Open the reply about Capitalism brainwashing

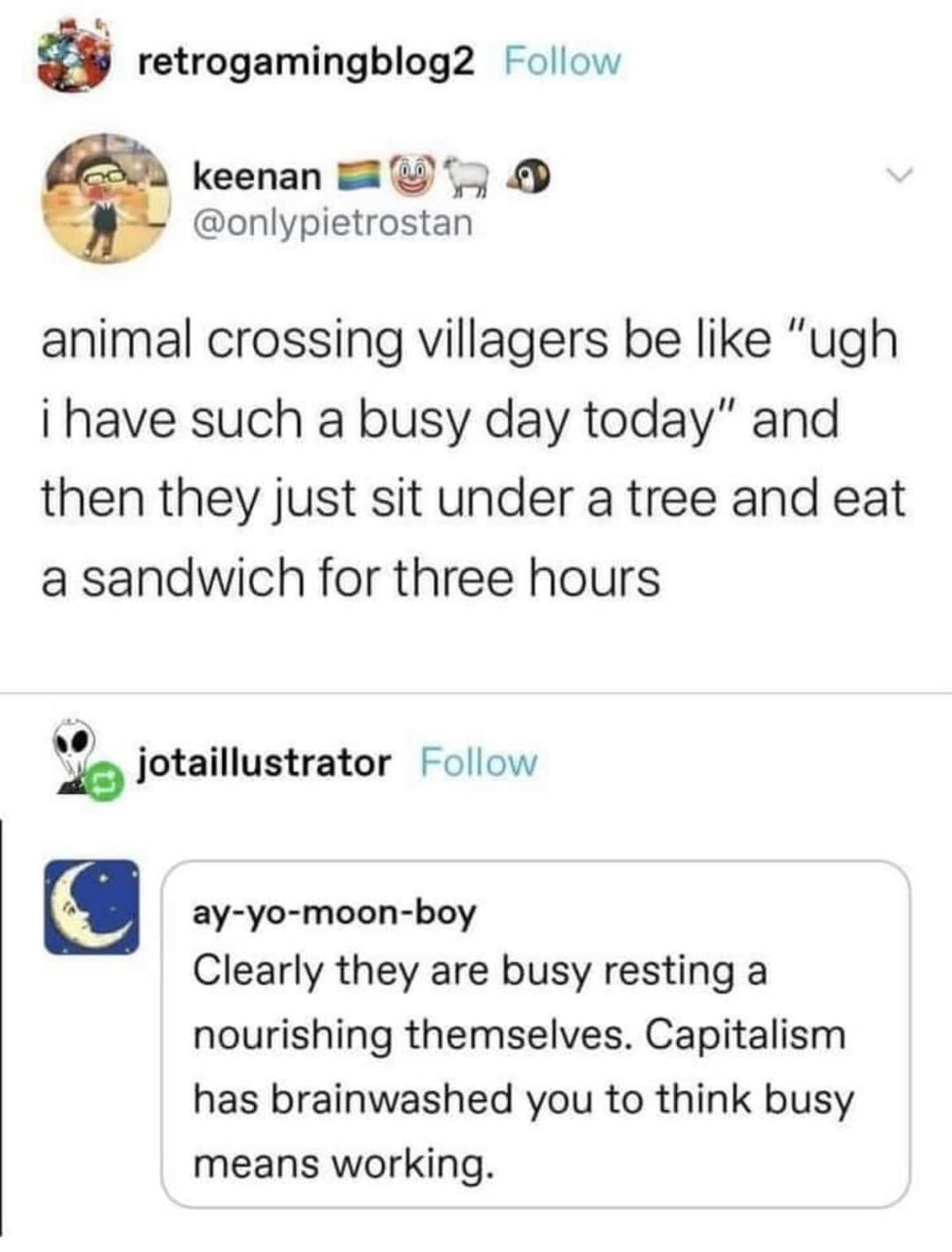click(x=536, y=1034)
